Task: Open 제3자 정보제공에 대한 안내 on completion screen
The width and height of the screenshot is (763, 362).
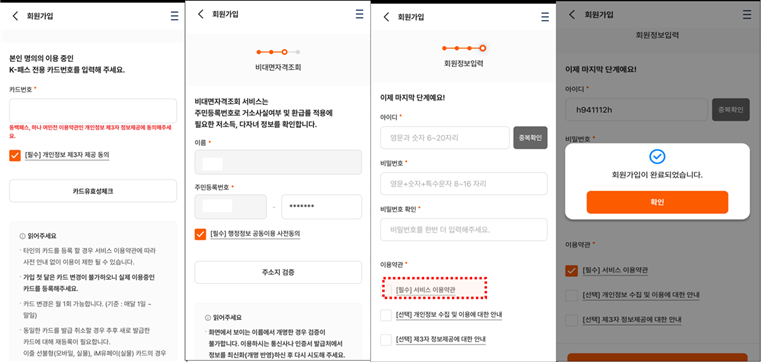Action: (x=632, y=320)
